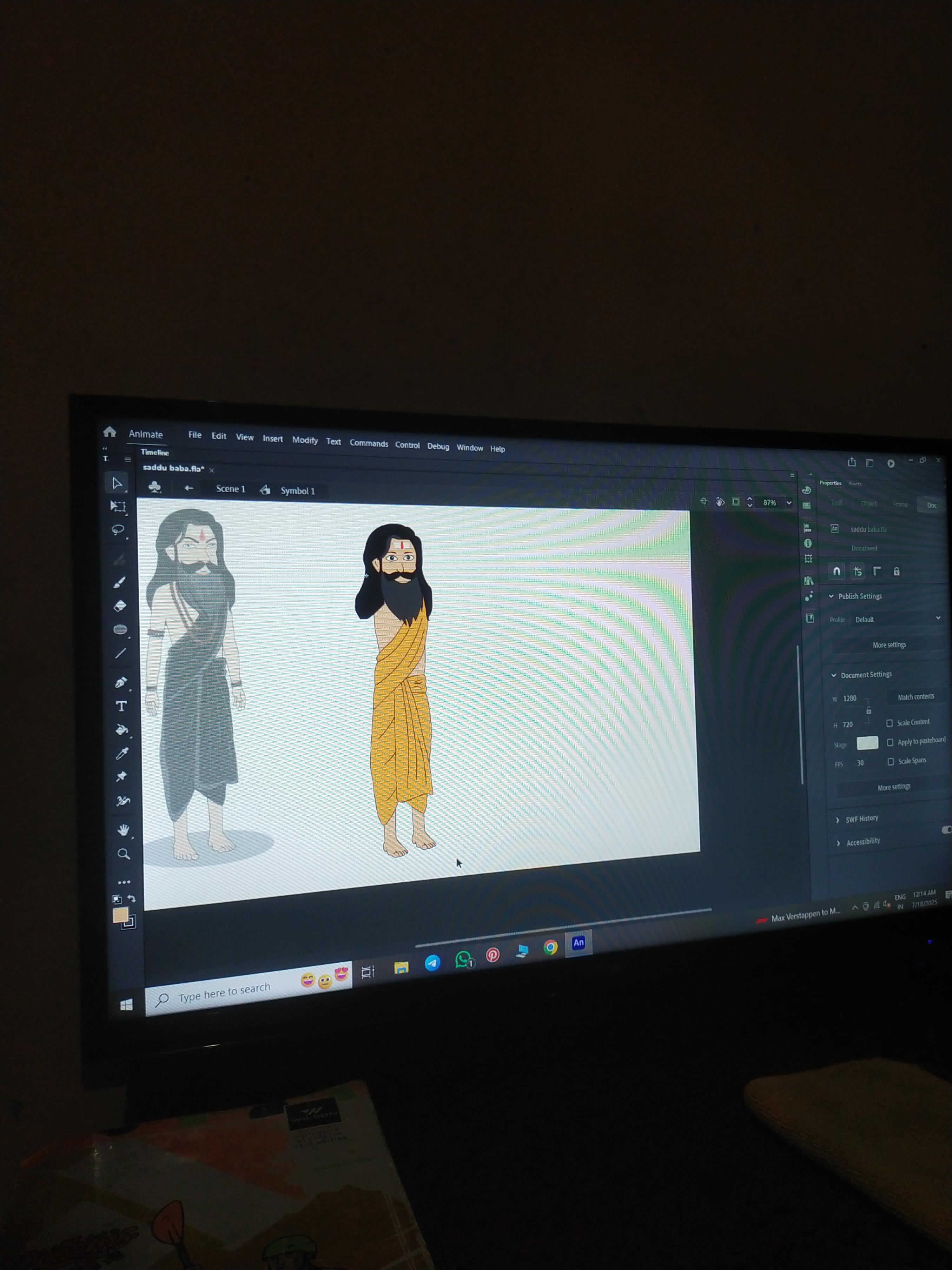Image resolution: width=952 pixels, height=1270 pixels.
Task: Toggle Clip content outside stage
Action: 736,502
